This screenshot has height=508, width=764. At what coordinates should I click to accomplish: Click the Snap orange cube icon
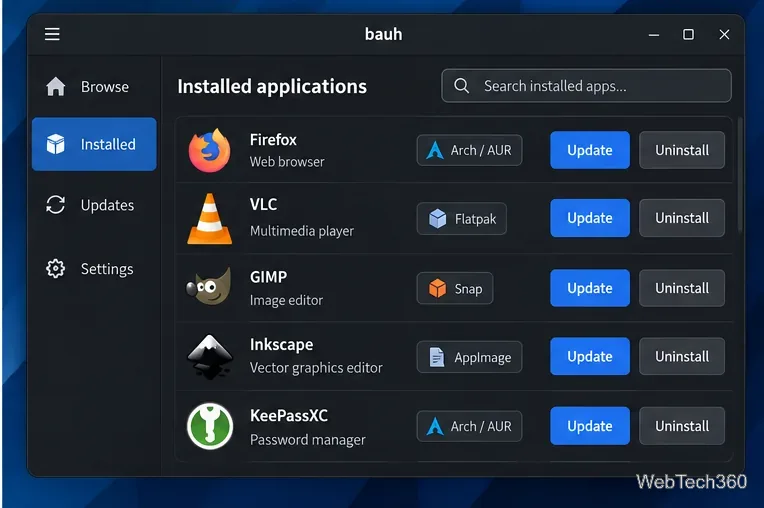pyautogui.click(x=438, y=288)
